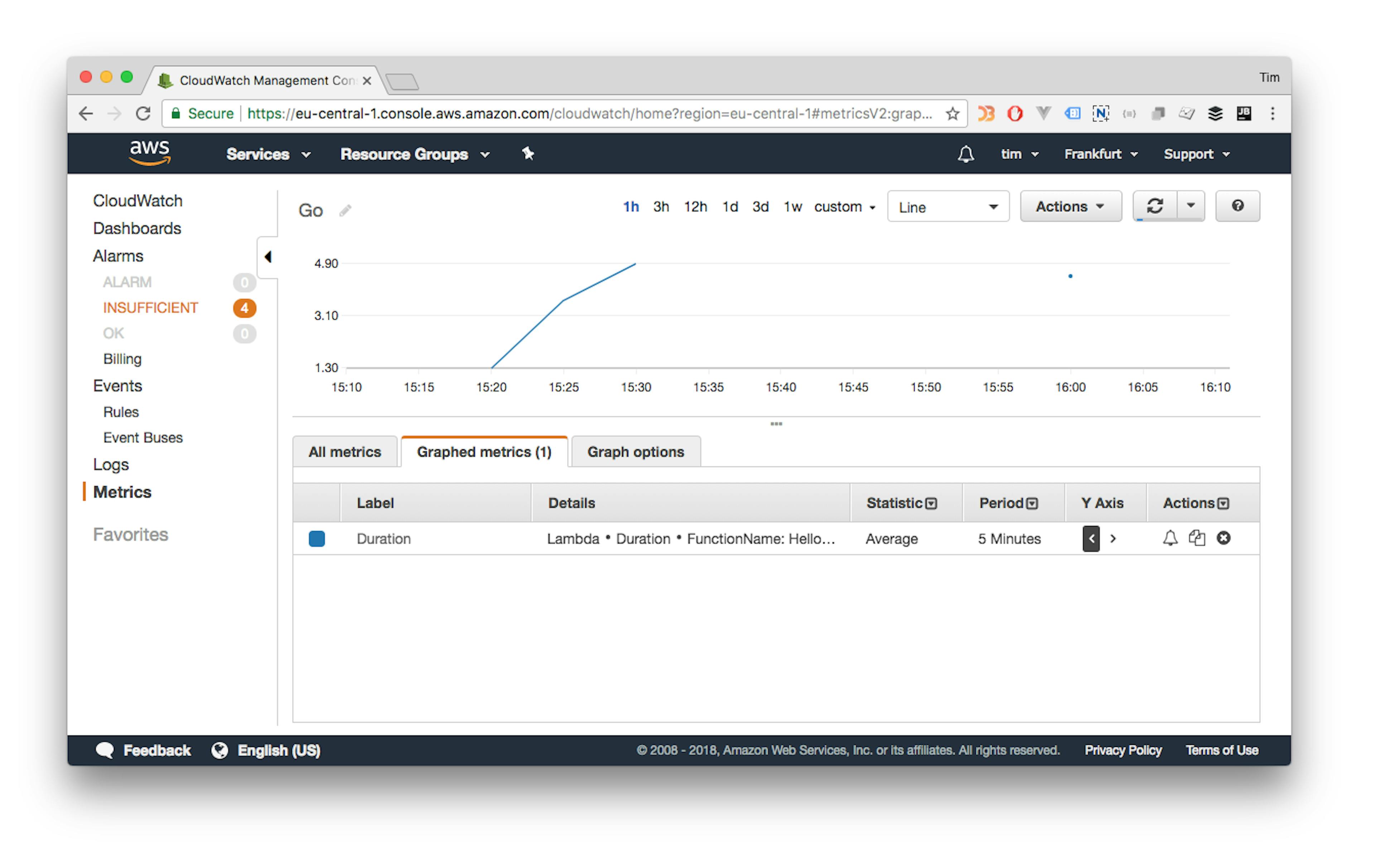
Task: Remove the Duration metric with delete icon
Action: pos(1224,538)
